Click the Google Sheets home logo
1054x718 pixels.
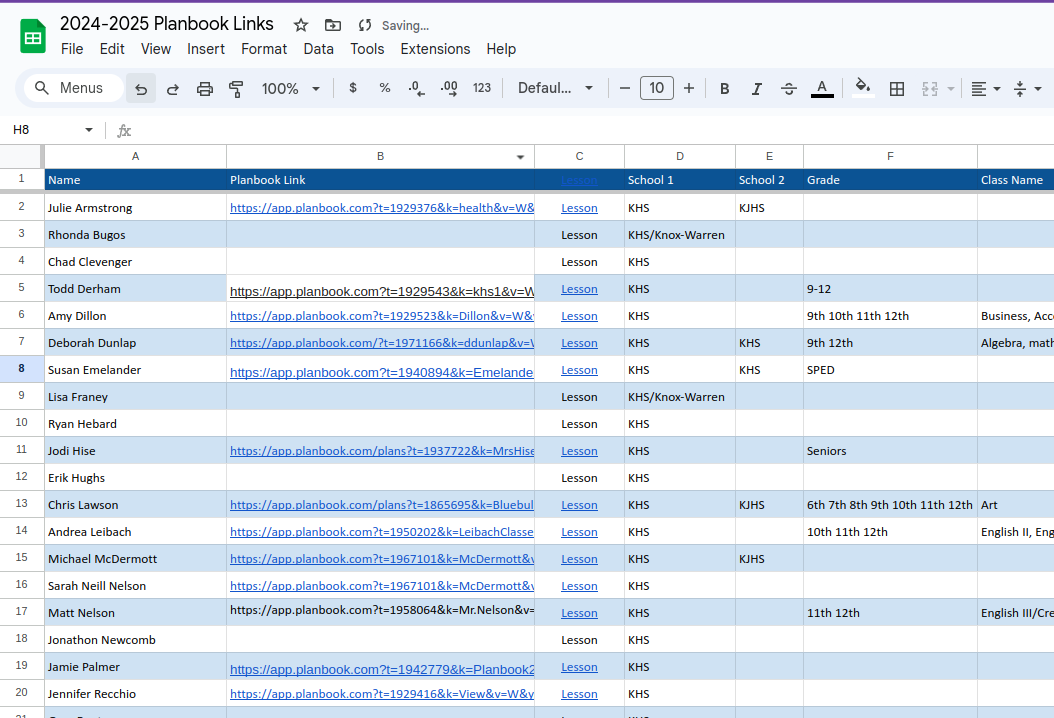33,37
